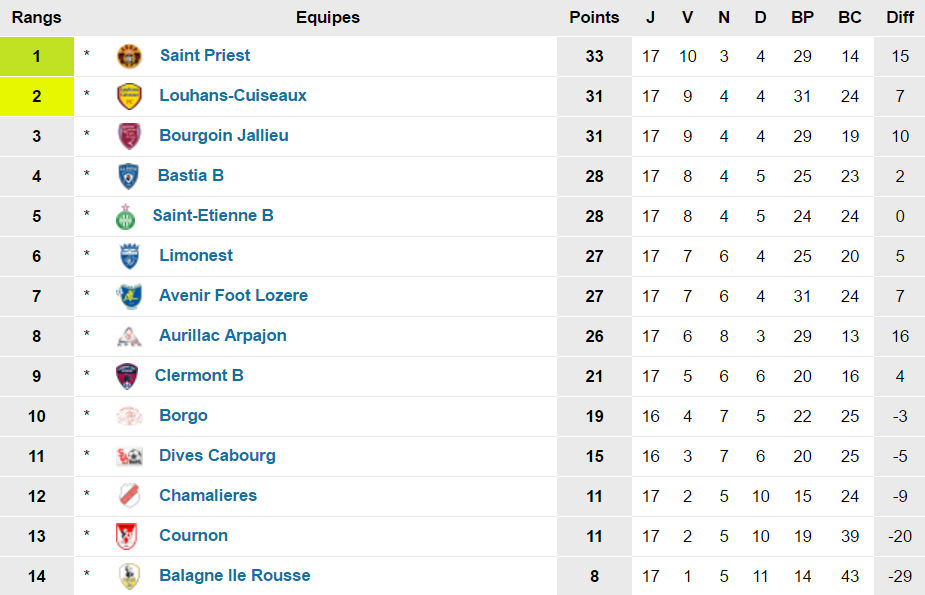
Task: Click the Bourgoin Jallieu team crest
Action: (x=129, y=136)
